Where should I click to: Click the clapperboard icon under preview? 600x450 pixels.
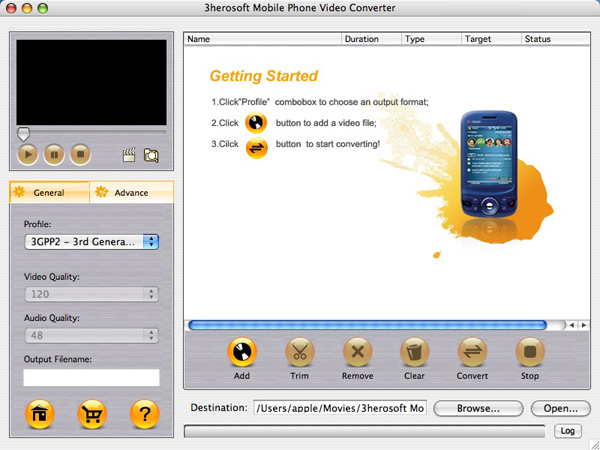click(129, 155)
